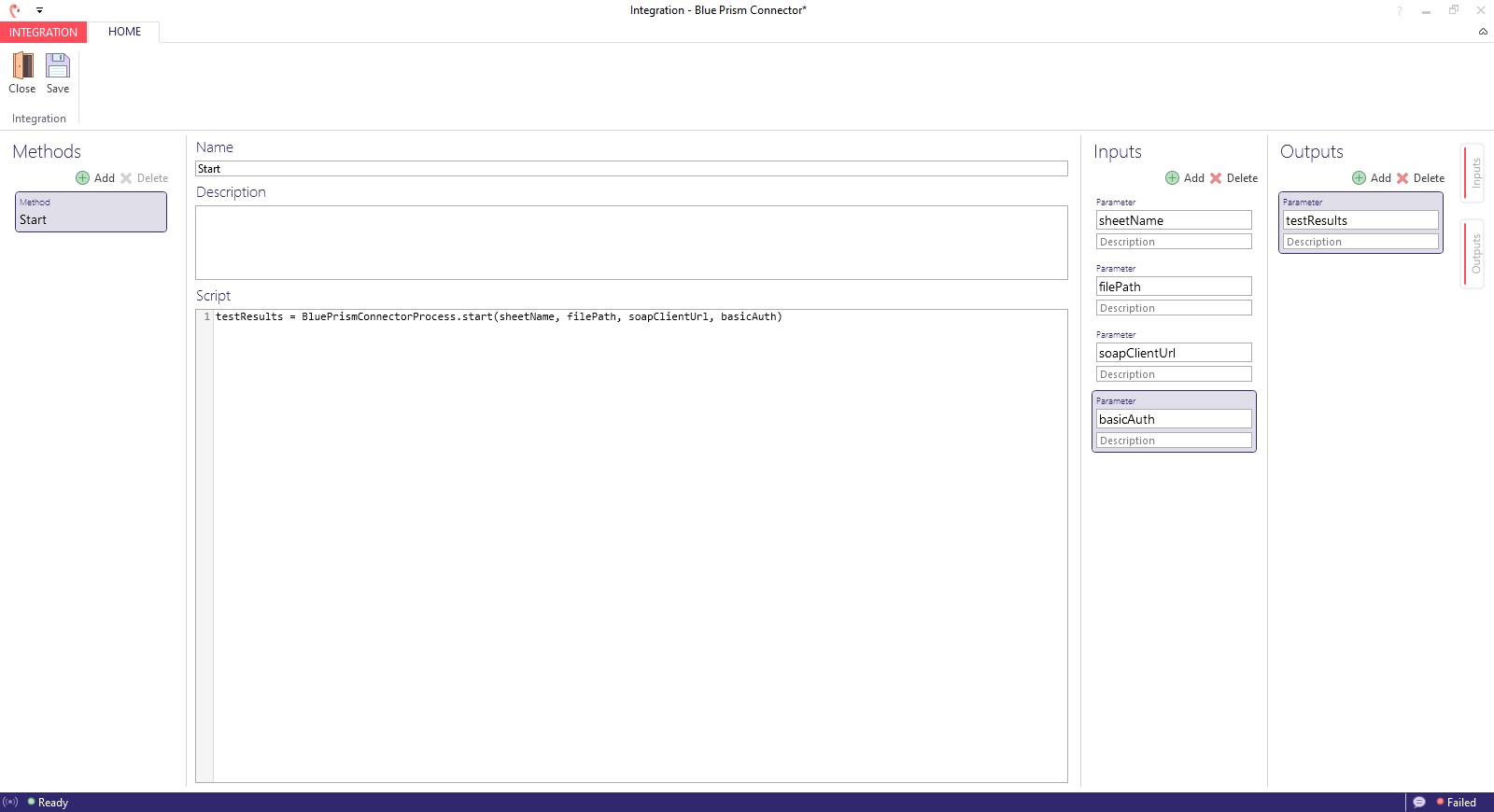Click the filePath parameter field
Screen dimensions: 1494x812
(1174, 287)
